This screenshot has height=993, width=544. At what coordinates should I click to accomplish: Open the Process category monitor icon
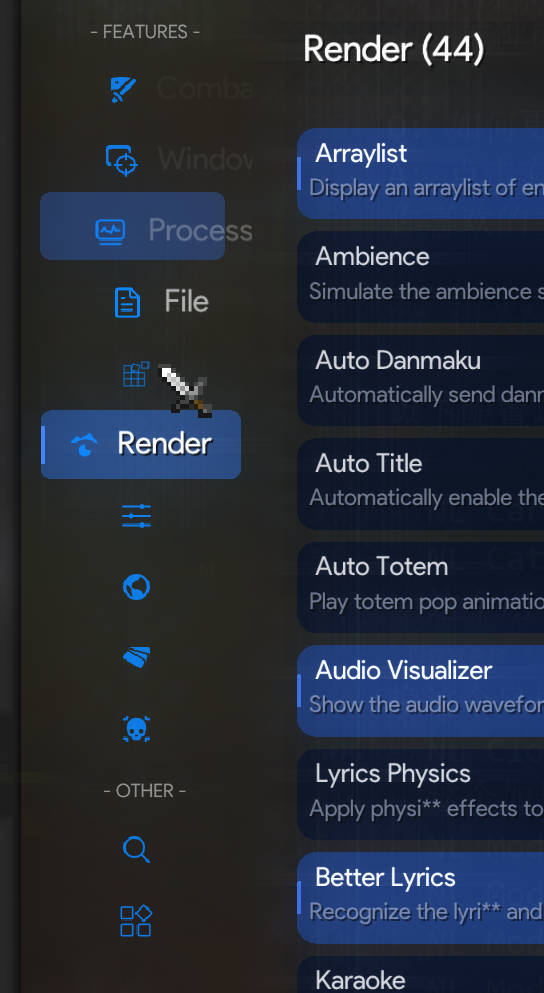[x=110, y=231]
